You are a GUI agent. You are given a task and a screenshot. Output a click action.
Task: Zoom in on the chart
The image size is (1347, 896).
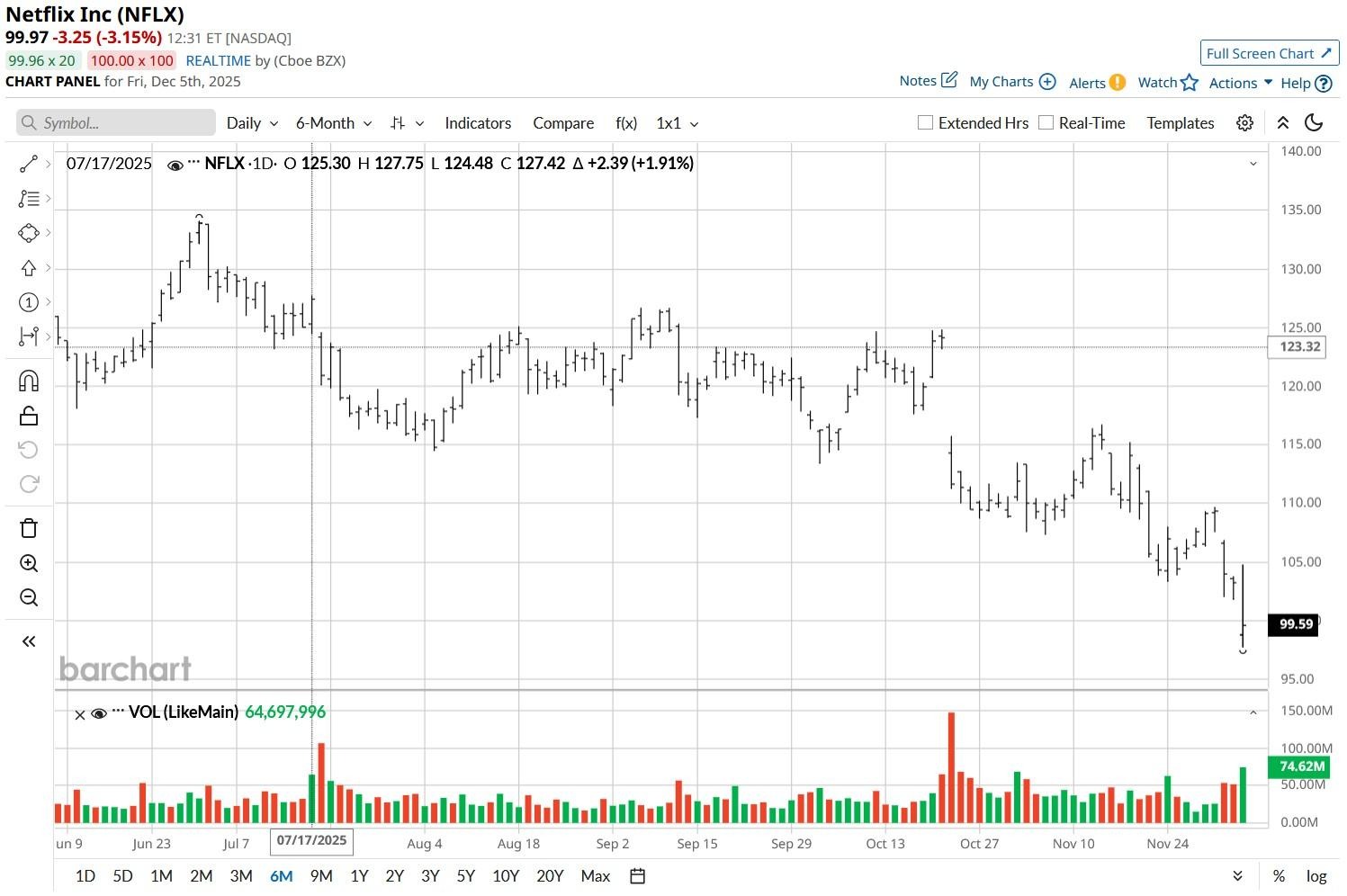coord(29,563)
